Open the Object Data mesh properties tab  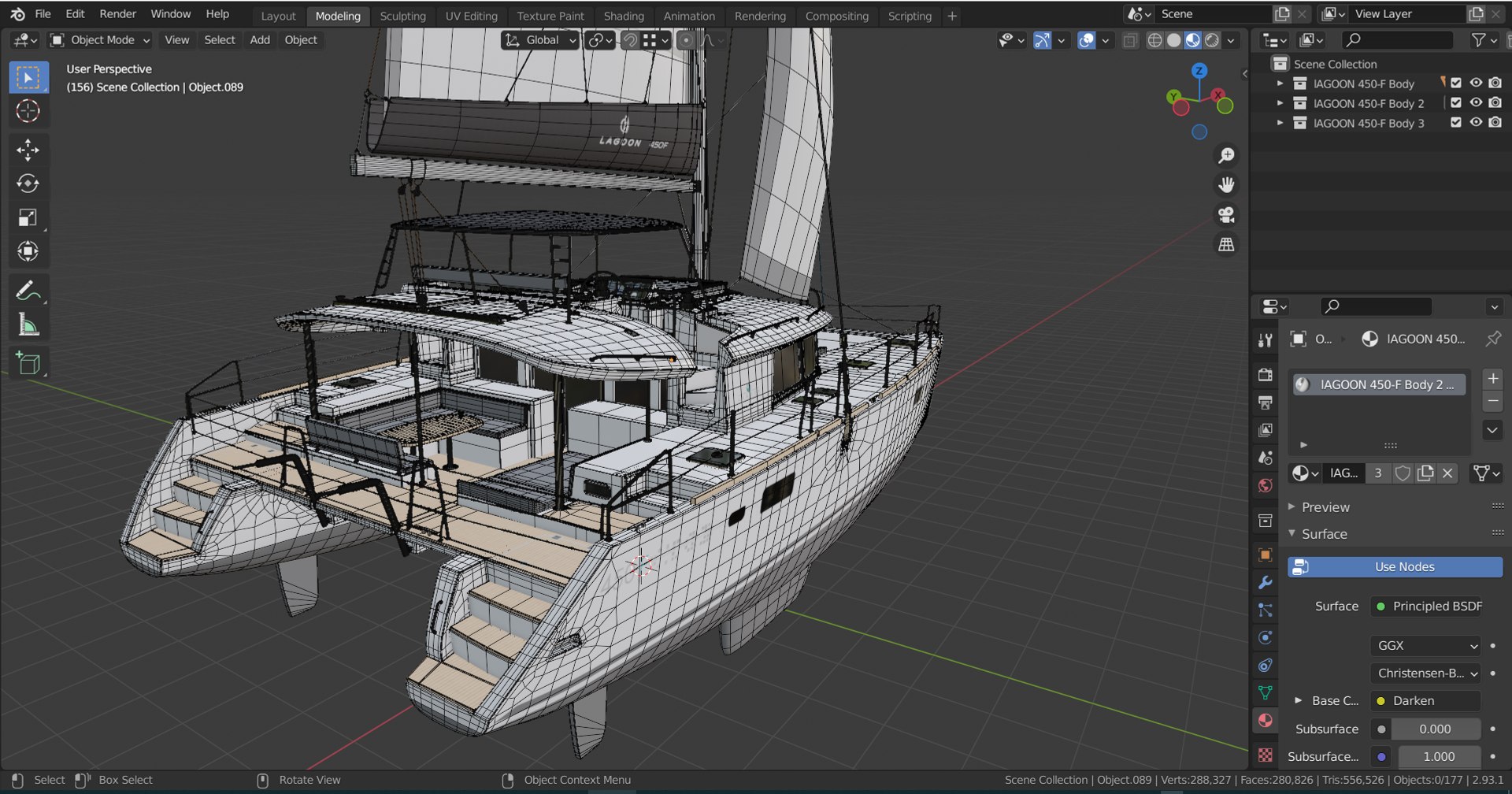pyautogui.click(x=1265, y=693)
